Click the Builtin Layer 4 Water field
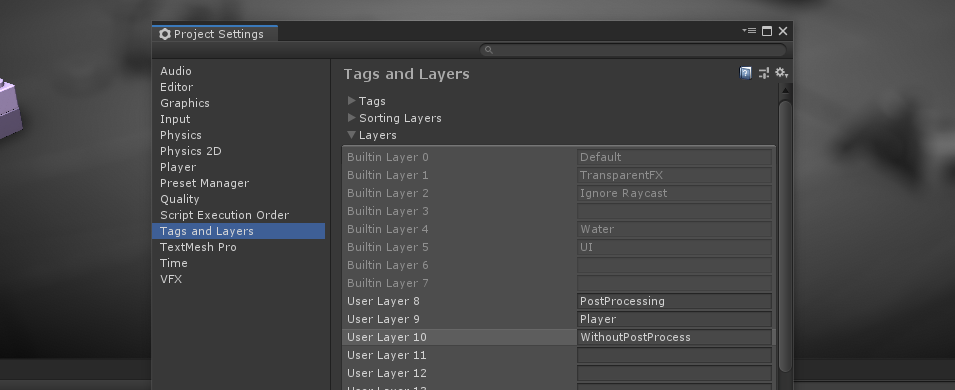 674,229
